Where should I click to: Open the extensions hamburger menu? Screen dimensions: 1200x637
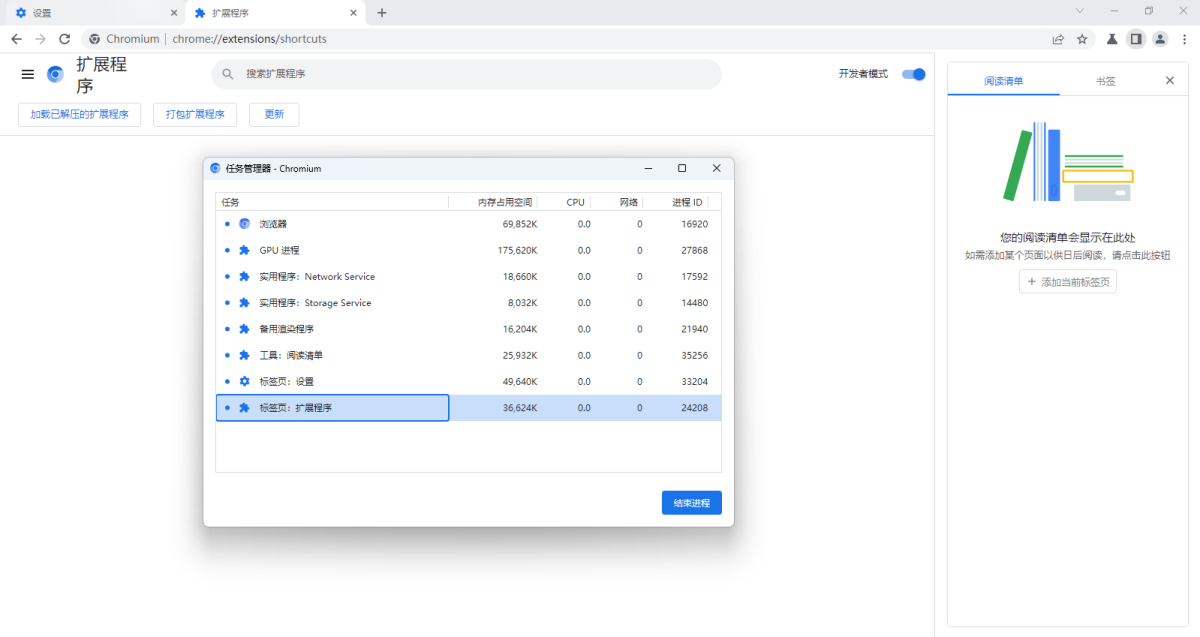pyautogui.click(x=28, y=74)
